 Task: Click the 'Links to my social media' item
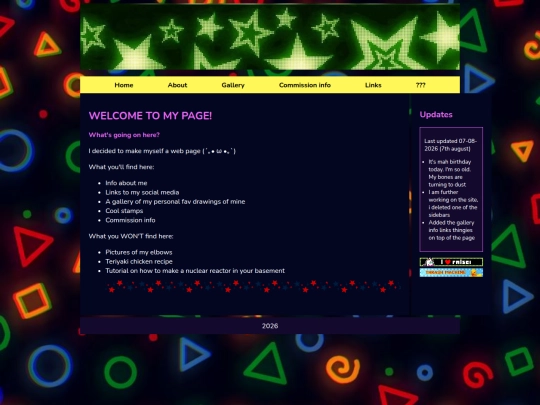(142, 193)
